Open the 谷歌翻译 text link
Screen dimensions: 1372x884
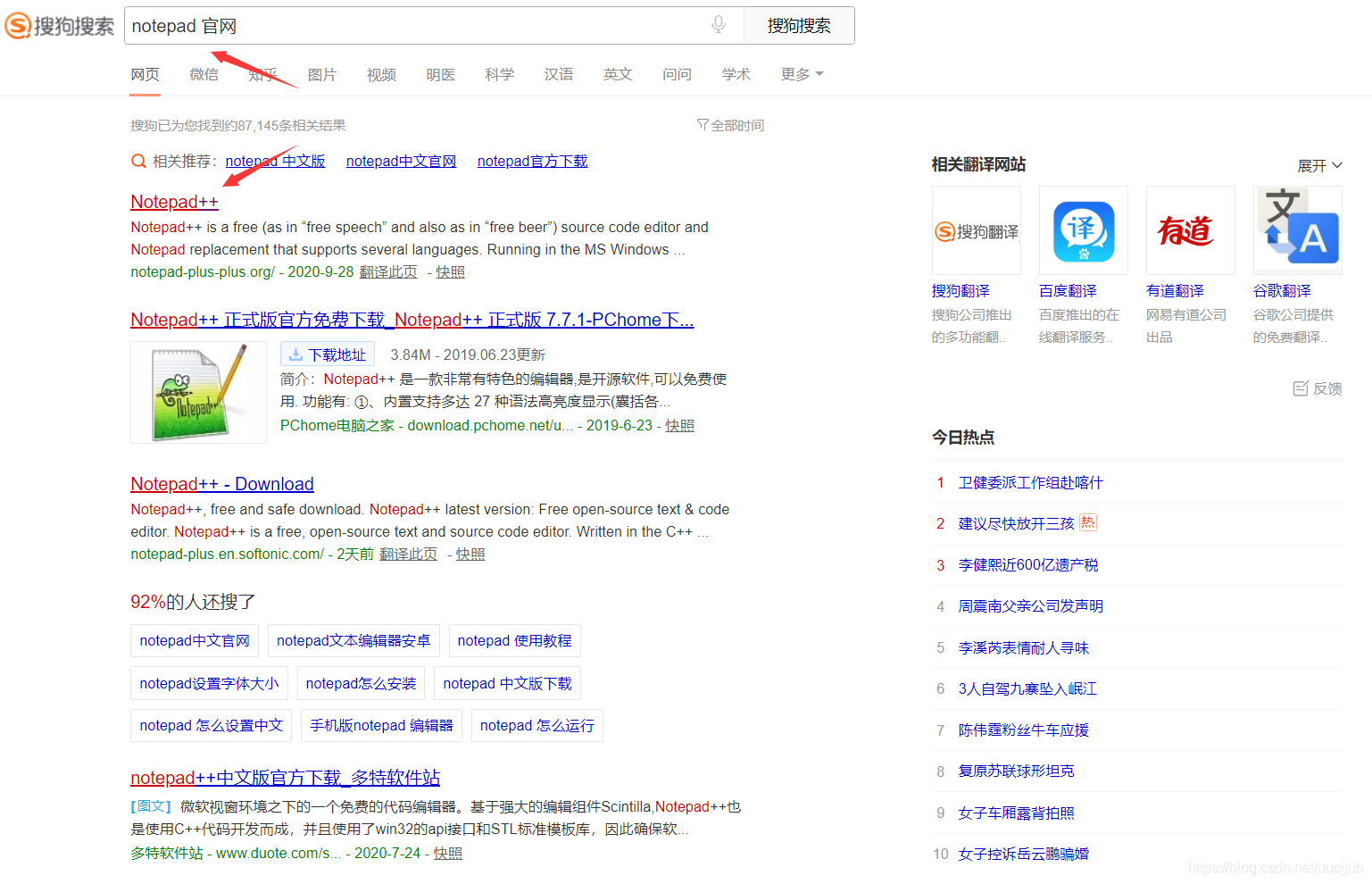1282,291
